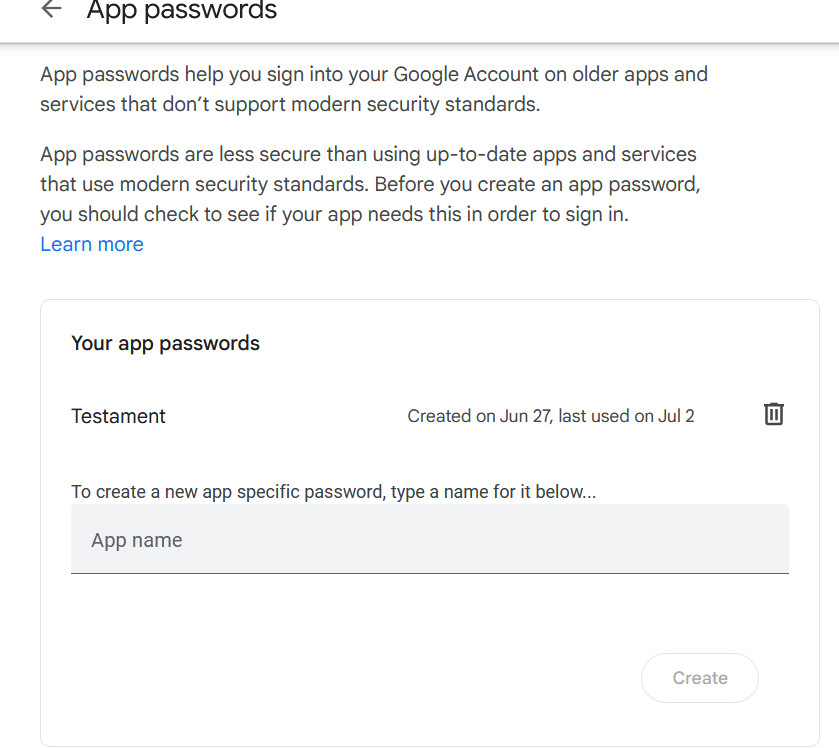Image resolution: width=839 pixels, height=748 pixels.
Task: Click the Created on Jun 27 date text
Action: point(550,416)
